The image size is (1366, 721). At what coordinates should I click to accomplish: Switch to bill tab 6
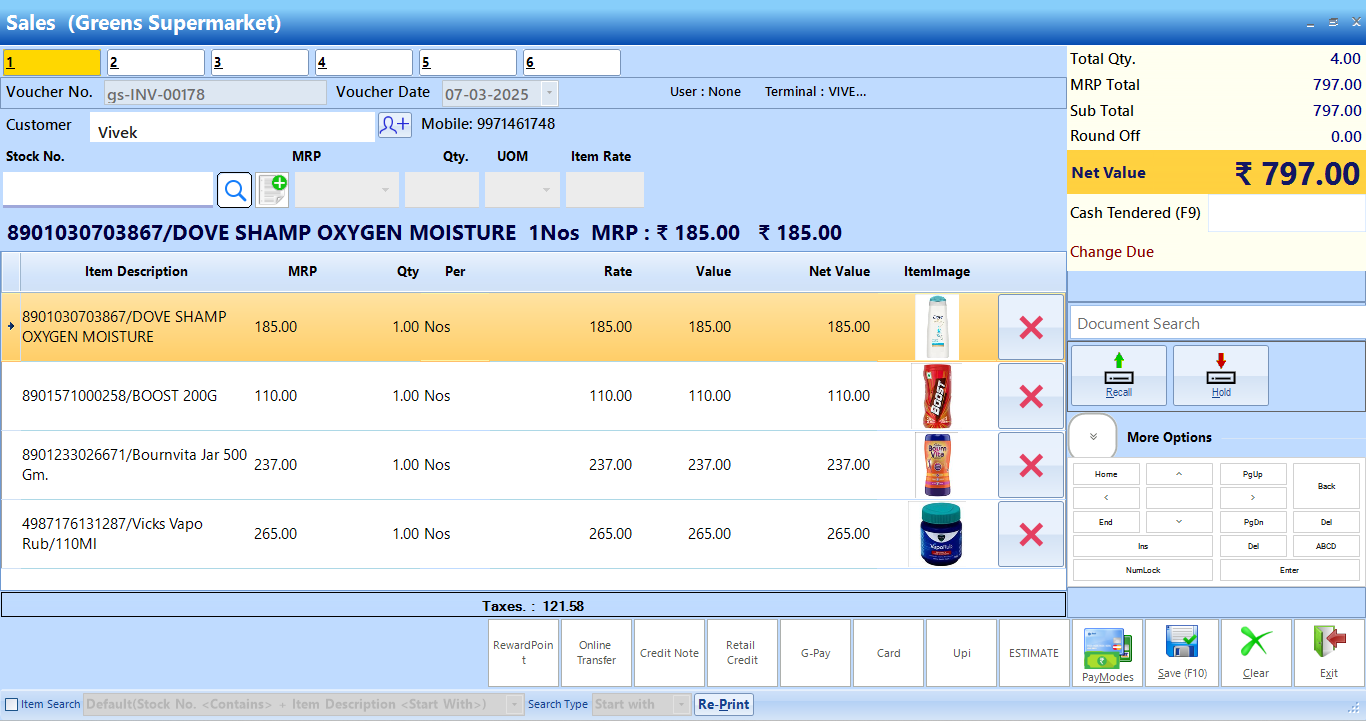(x=572, y=63)
